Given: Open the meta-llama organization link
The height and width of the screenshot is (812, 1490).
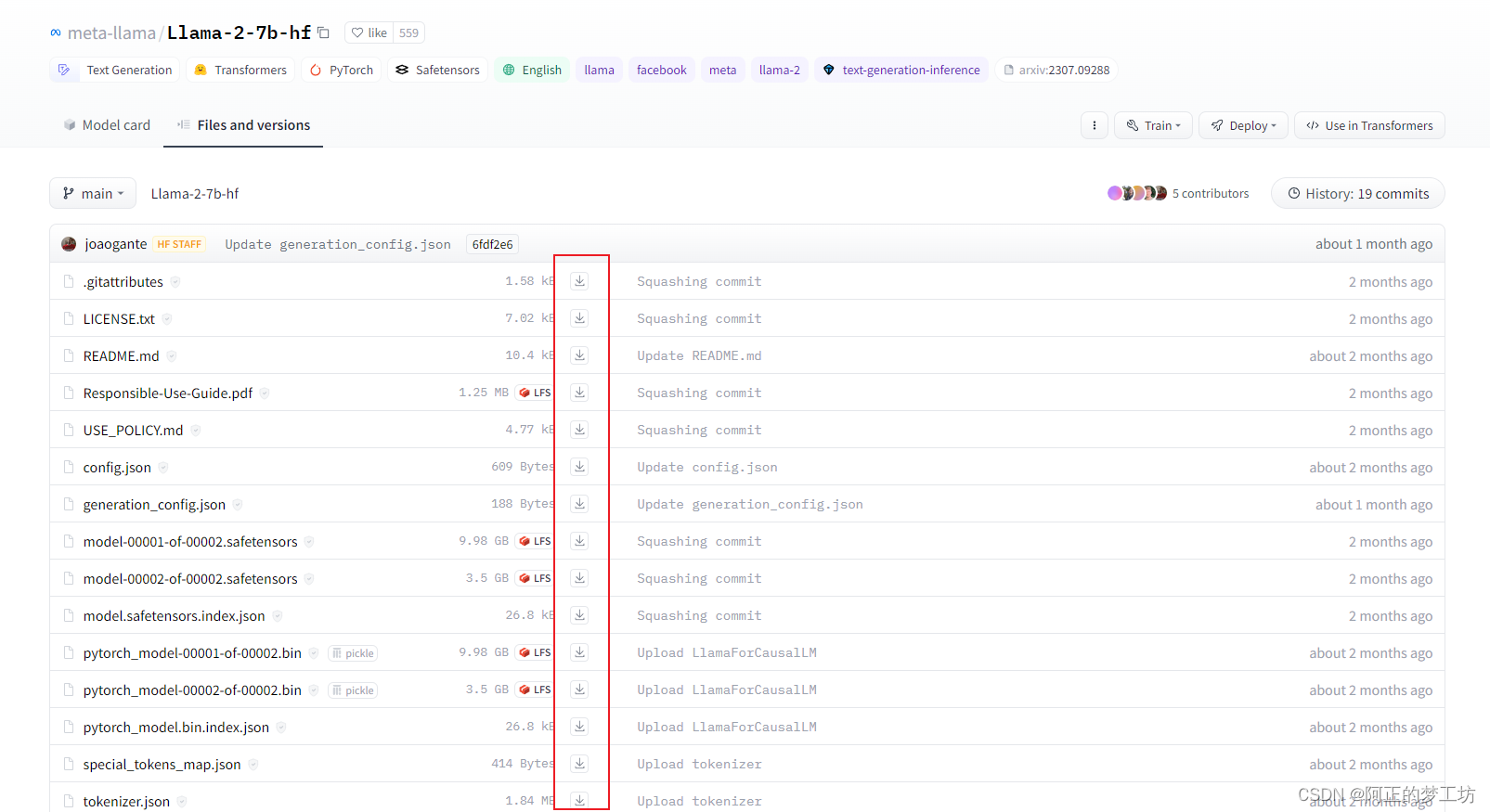Looking at the screenshot, I should pyautogui.click(x=111, y=32).
